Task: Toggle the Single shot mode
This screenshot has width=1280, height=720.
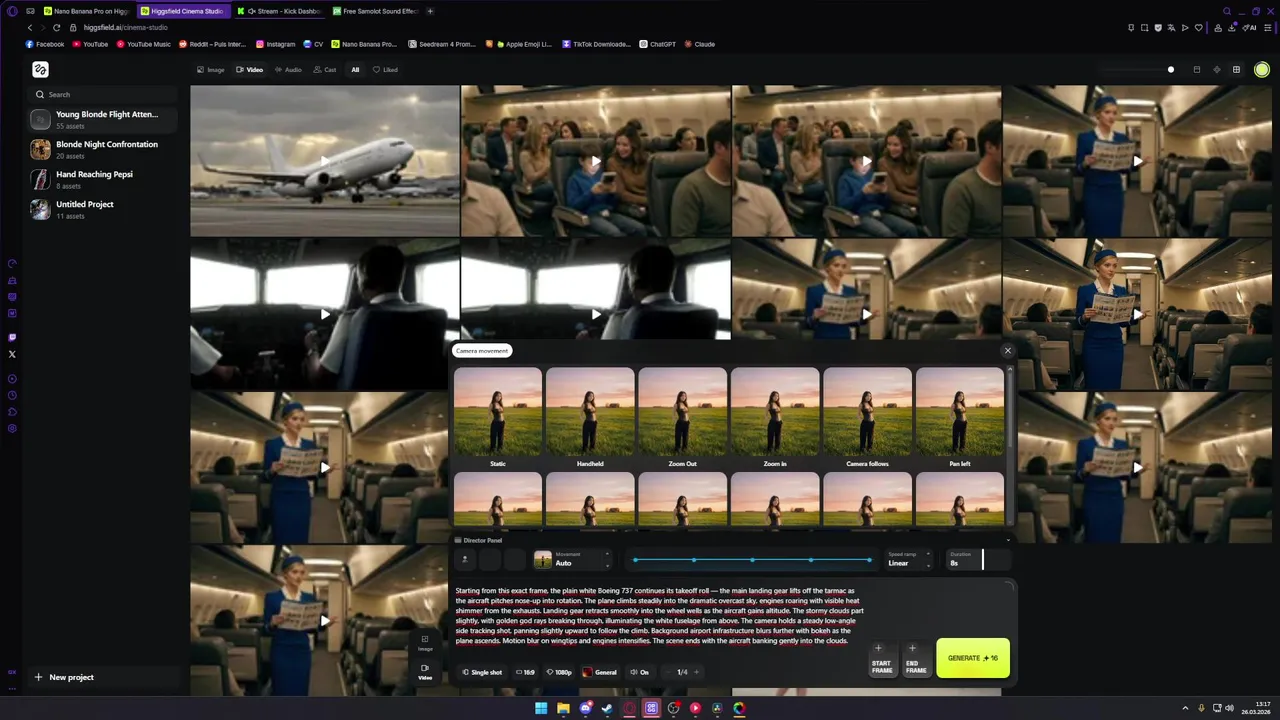Action: pos(483,672)
